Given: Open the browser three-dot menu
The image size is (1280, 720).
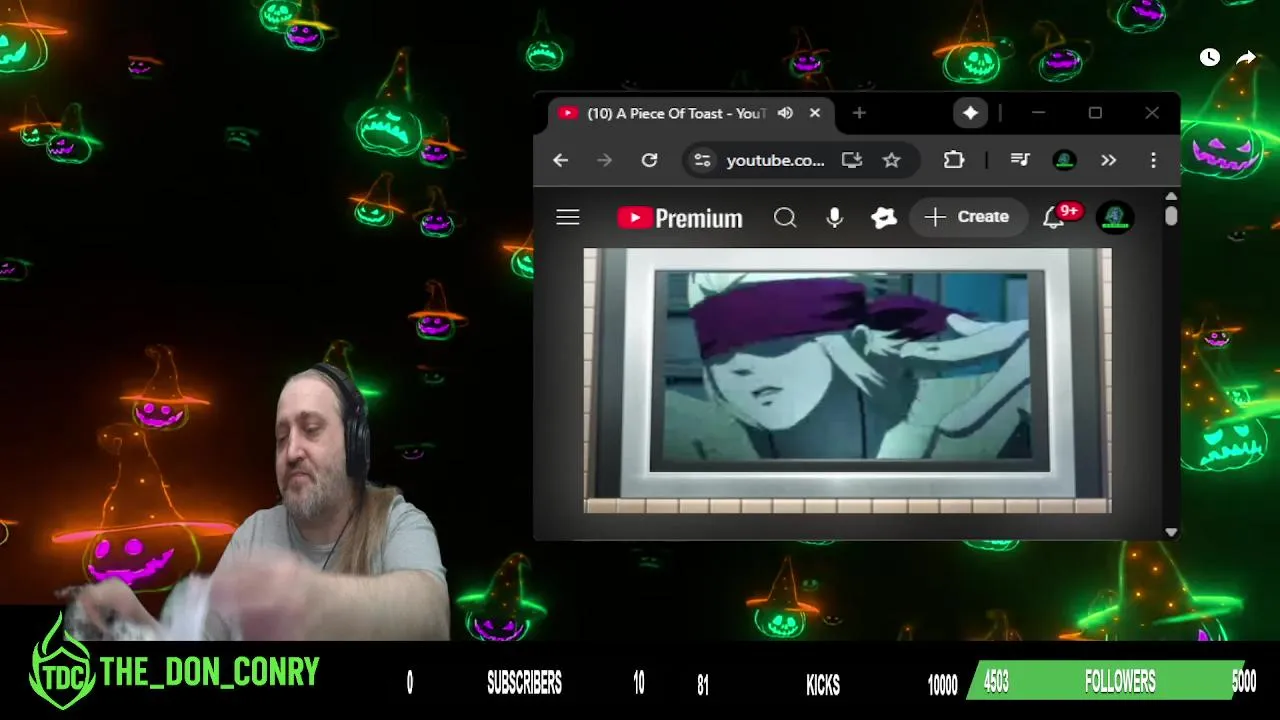Looking at the screenshot, I should click(1153, 160).
